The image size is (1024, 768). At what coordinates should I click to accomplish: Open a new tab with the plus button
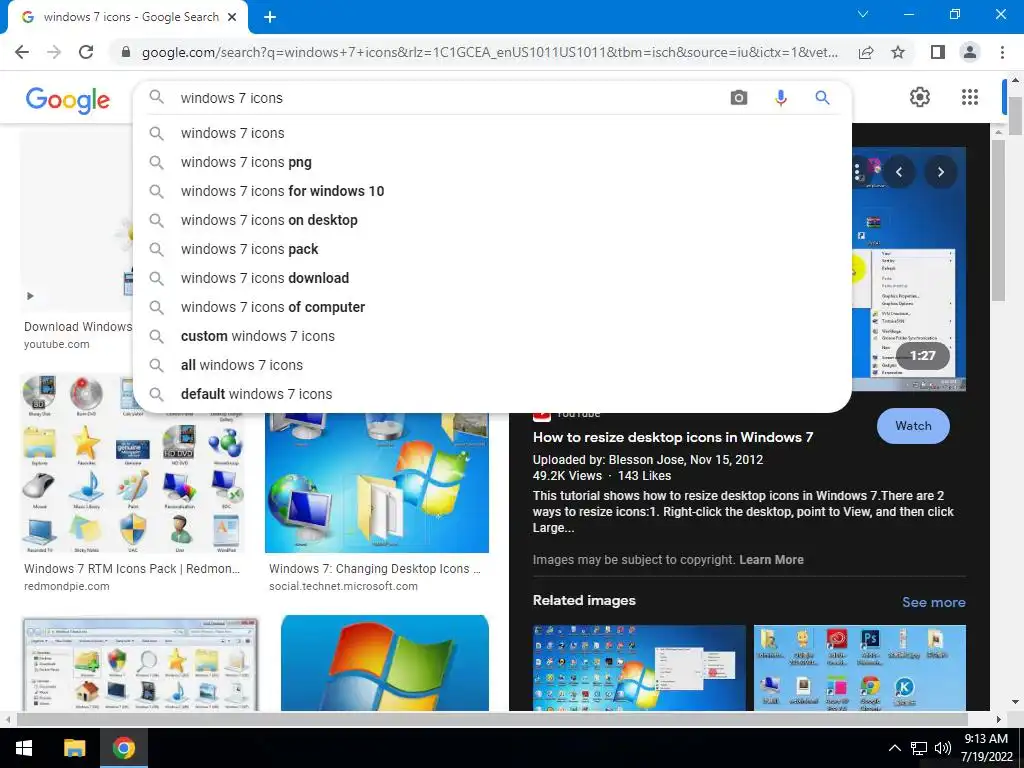point(270,17)
